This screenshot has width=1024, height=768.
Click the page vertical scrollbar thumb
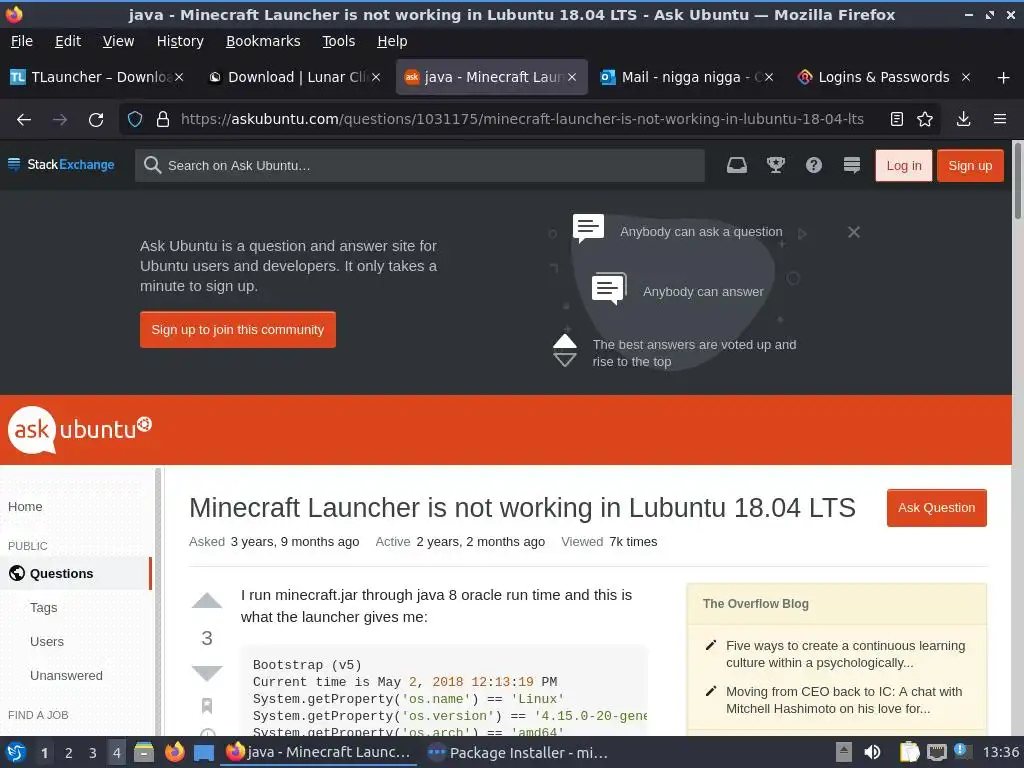tap(1017, 181)
